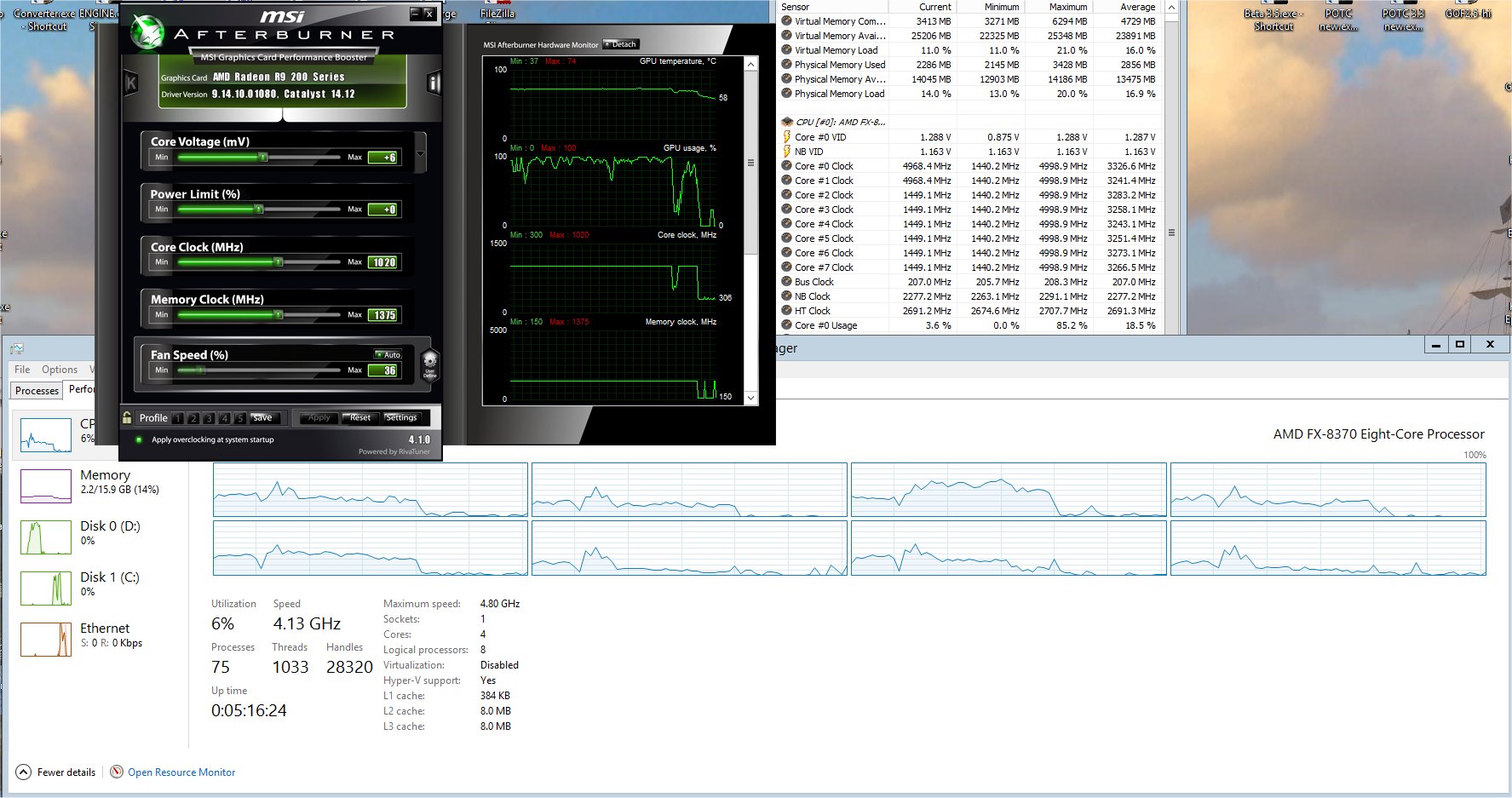This screenshot has width=1512, height=798.
Task: Select profile slot 2 in Afterburner
Action: pos(193,418)
